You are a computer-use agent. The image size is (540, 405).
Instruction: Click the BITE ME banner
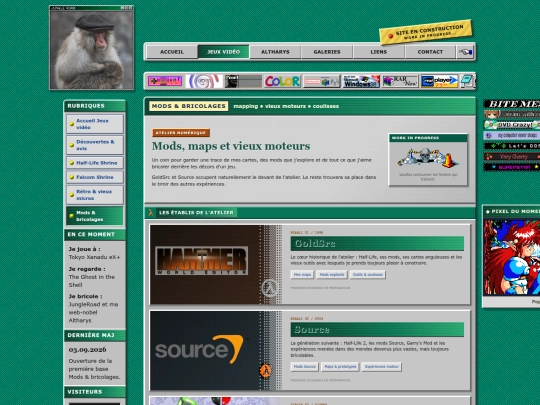pyautogui.click(x=512, y=104)
